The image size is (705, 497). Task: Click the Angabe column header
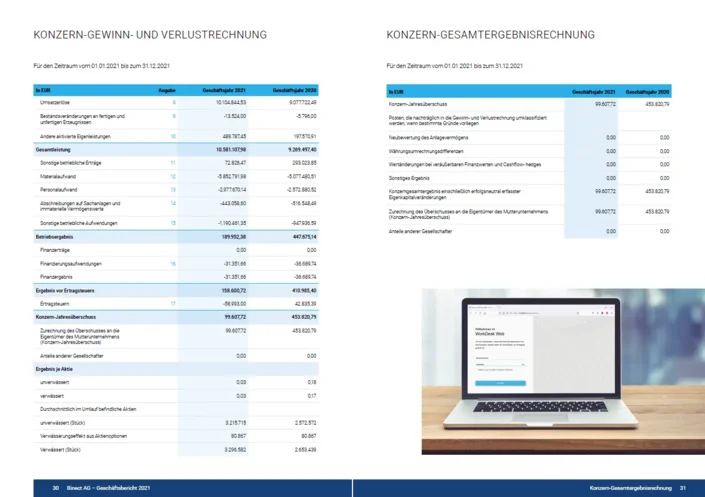[168, 90]
